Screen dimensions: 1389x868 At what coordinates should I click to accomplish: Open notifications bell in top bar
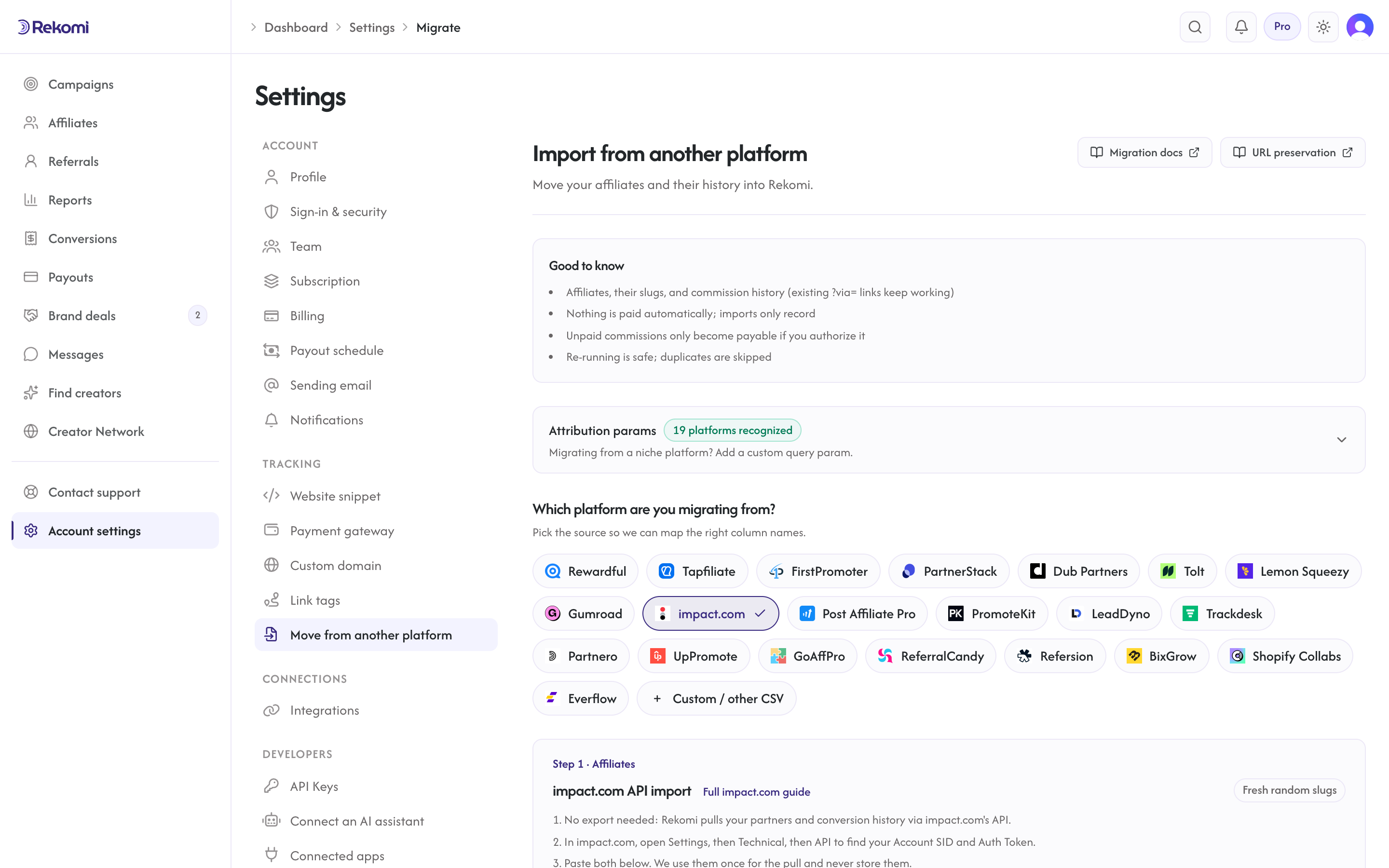(x=1241, y=27)
